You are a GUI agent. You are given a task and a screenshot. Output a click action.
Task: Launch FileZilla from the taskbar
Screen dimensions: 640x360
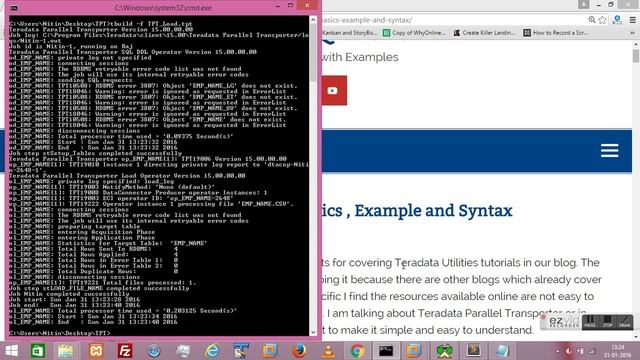(125, 351)
